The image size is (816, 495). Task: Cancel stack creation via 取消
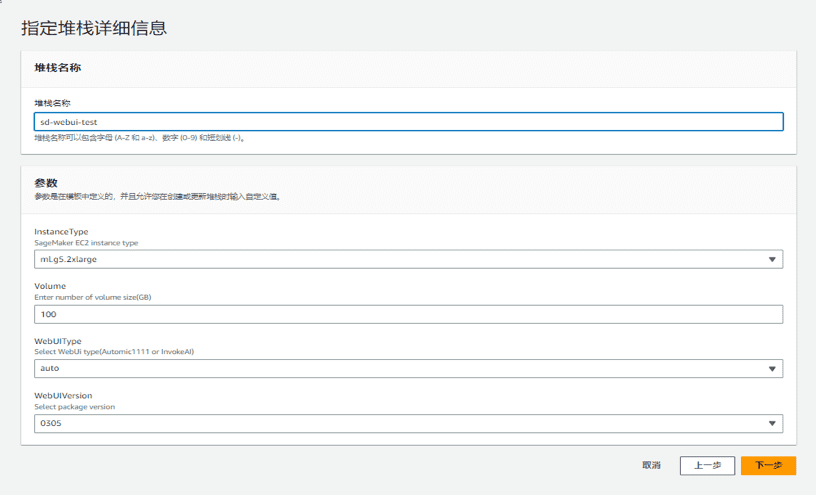651,465
